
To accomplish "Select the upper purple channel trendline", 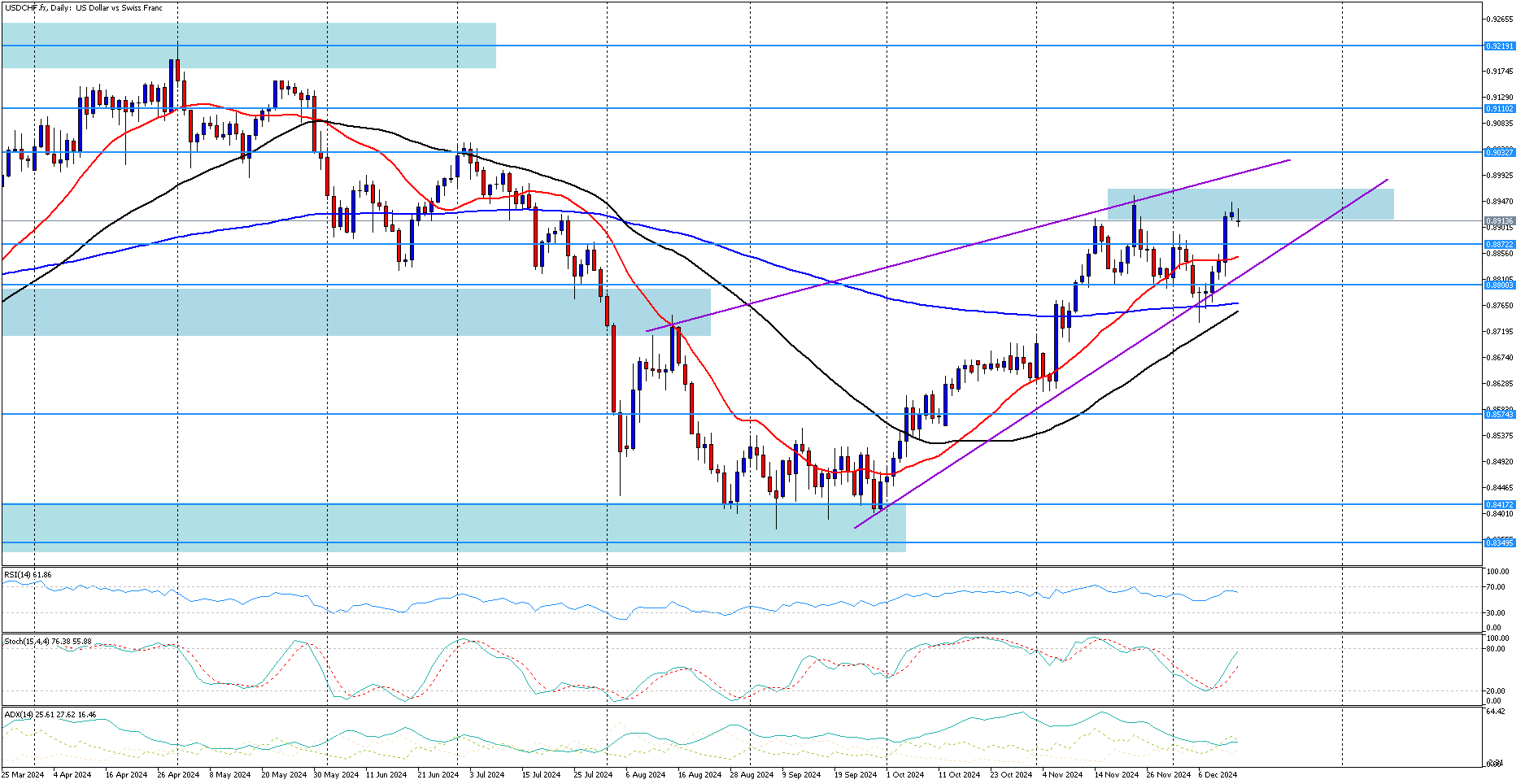I will click(968, 246).
